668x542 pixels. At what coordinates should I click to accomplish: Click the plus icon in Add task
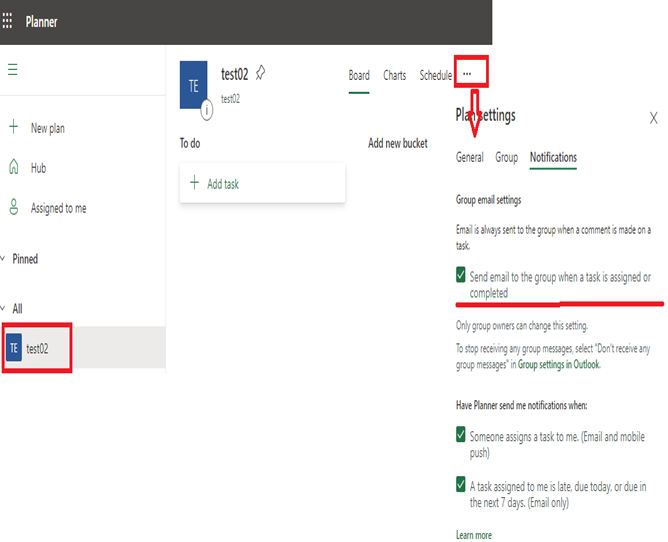coord(194,182)
